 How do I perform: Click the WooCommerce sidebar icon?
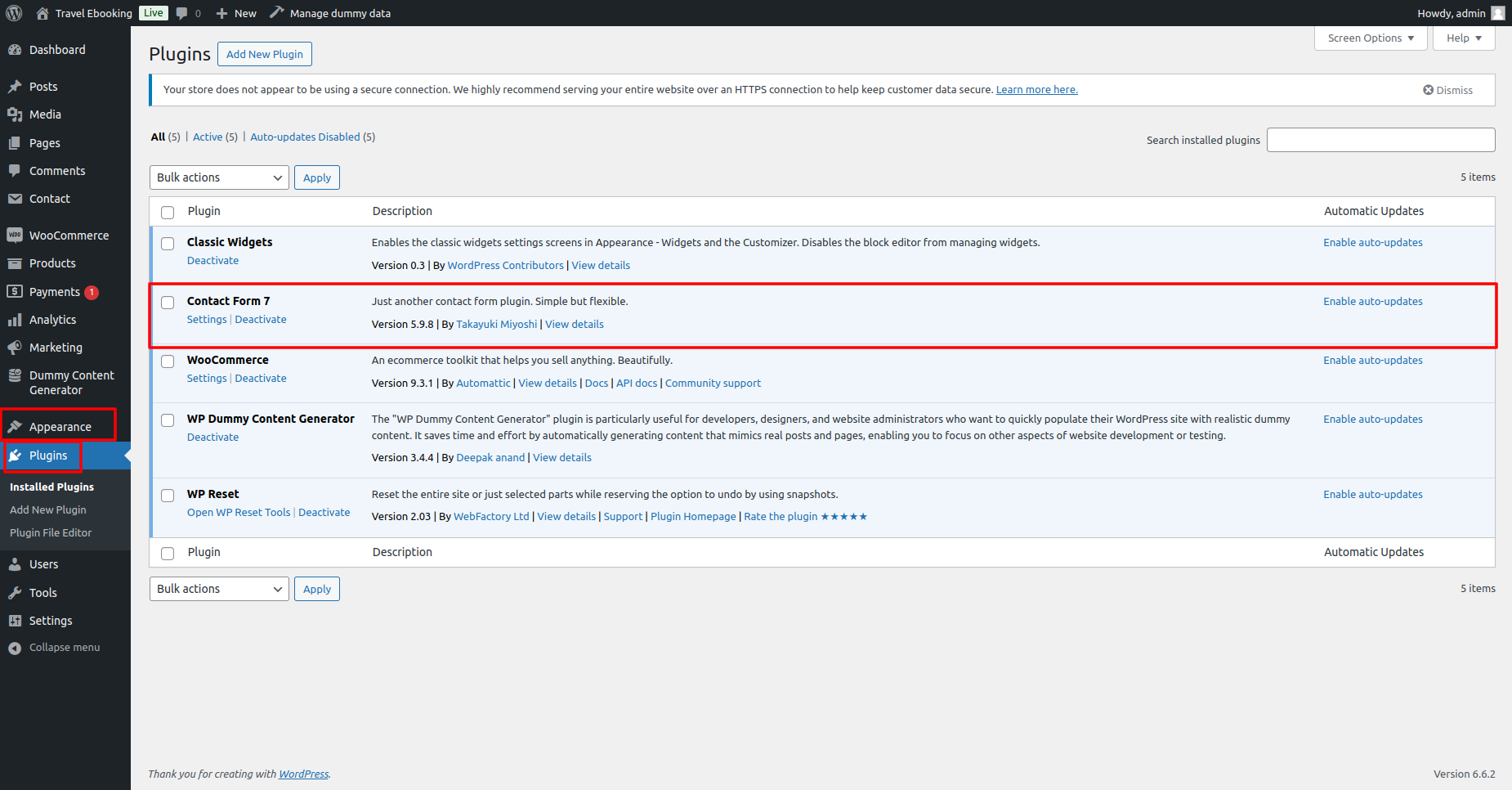15,236
